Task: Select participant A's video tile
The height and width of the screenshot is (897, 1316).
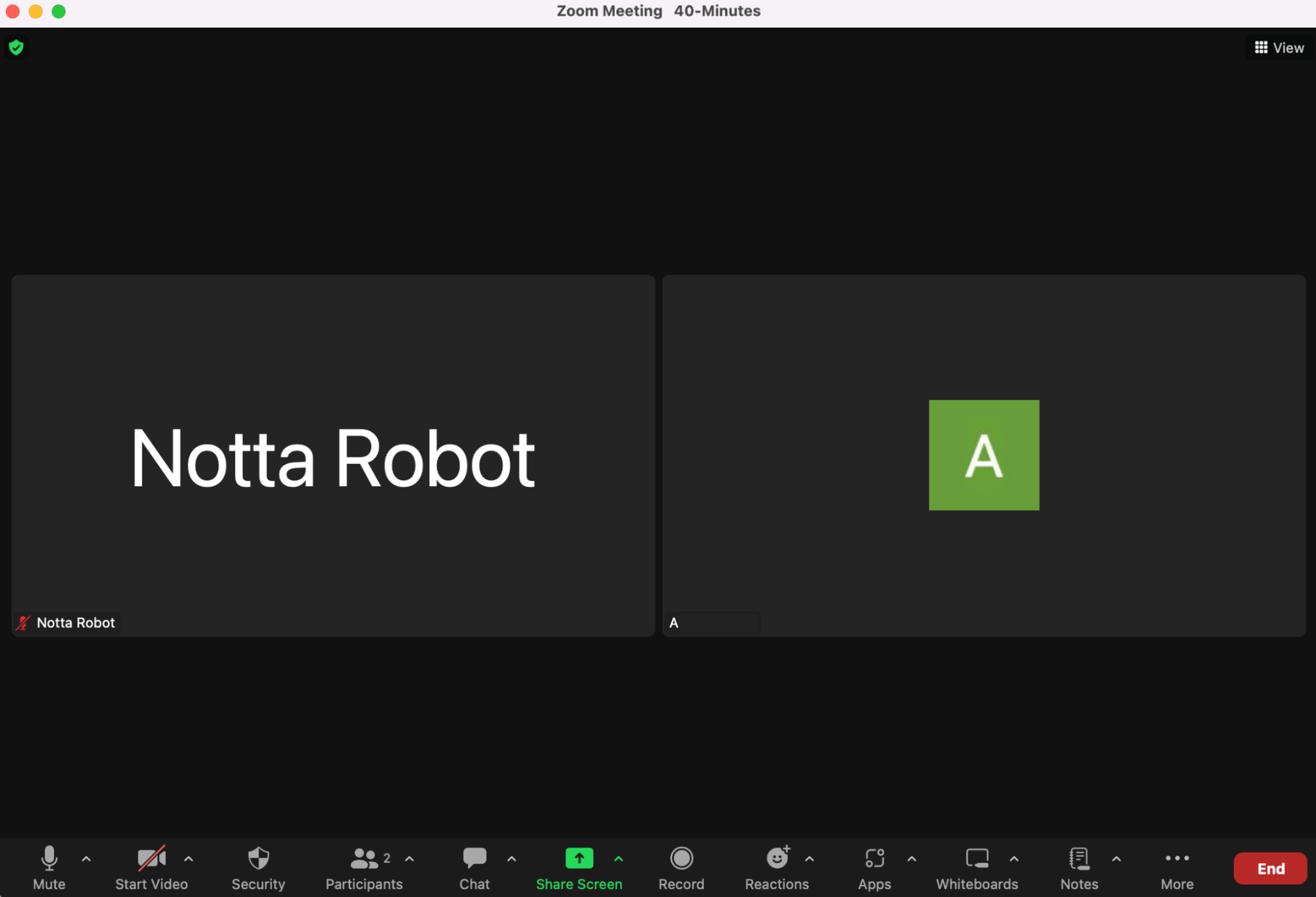Action: tap(984, 455)
